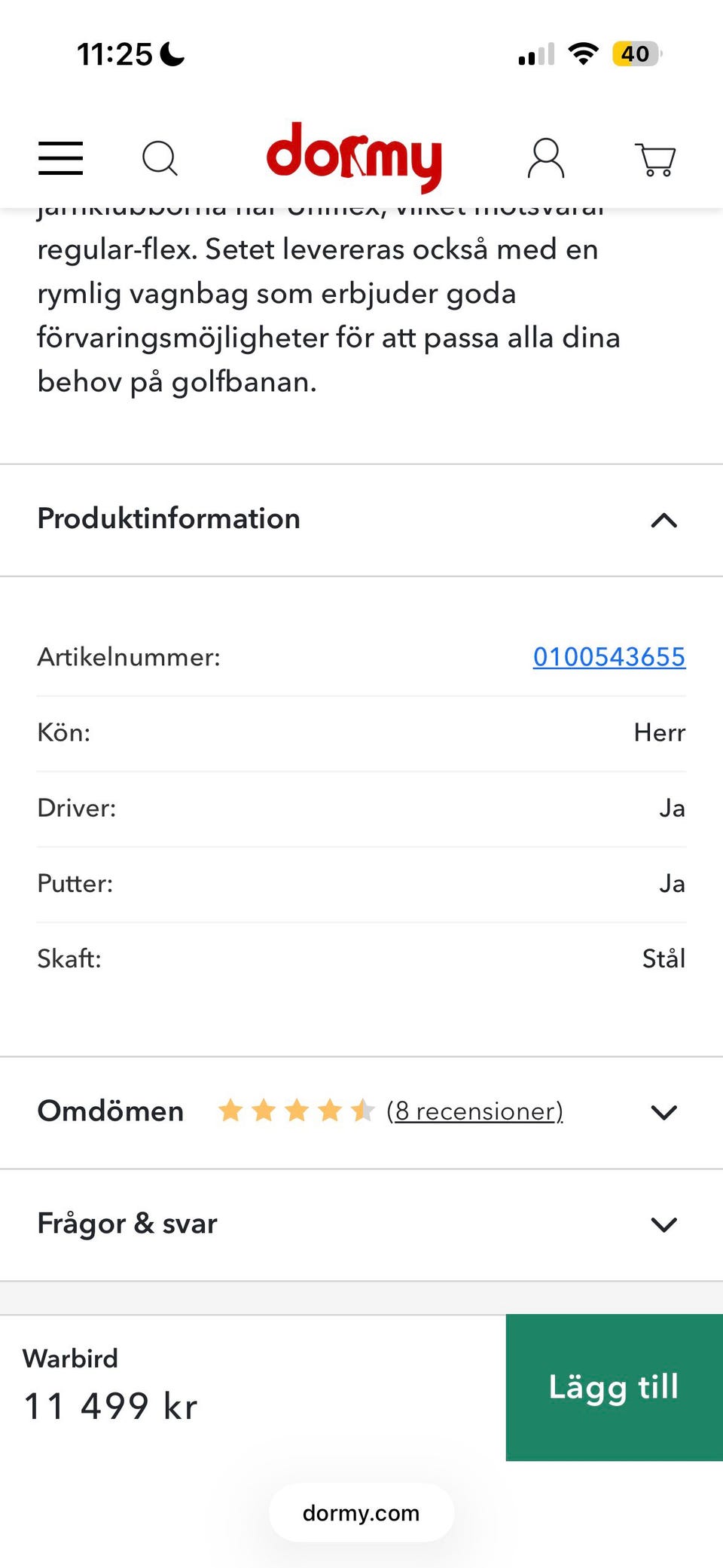
Task: Open the shopping cart icon
Action: 655,159
